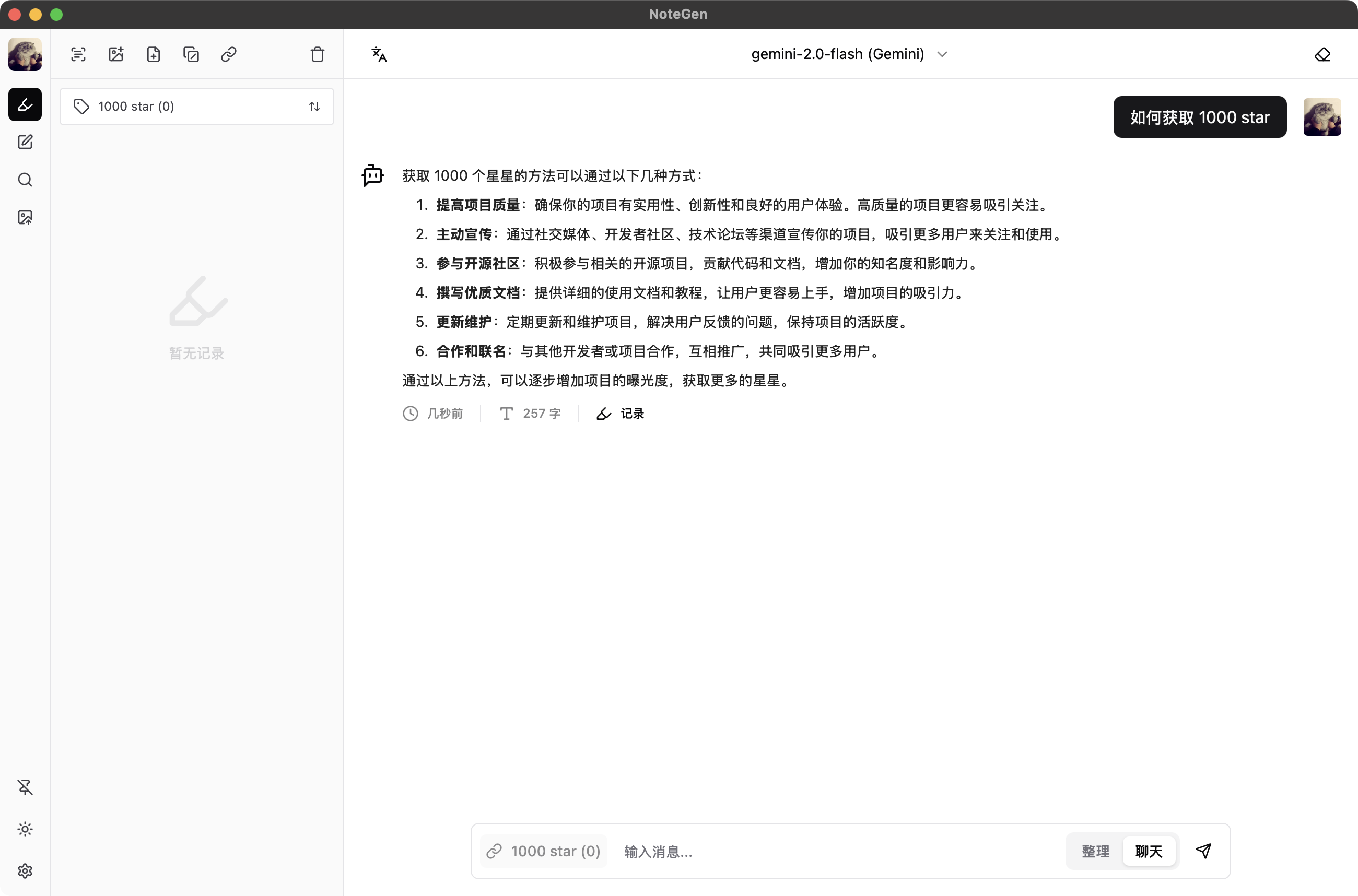Toggle the window pin icon
Viewport: 1358px width, 896px height.
(25, 787)
